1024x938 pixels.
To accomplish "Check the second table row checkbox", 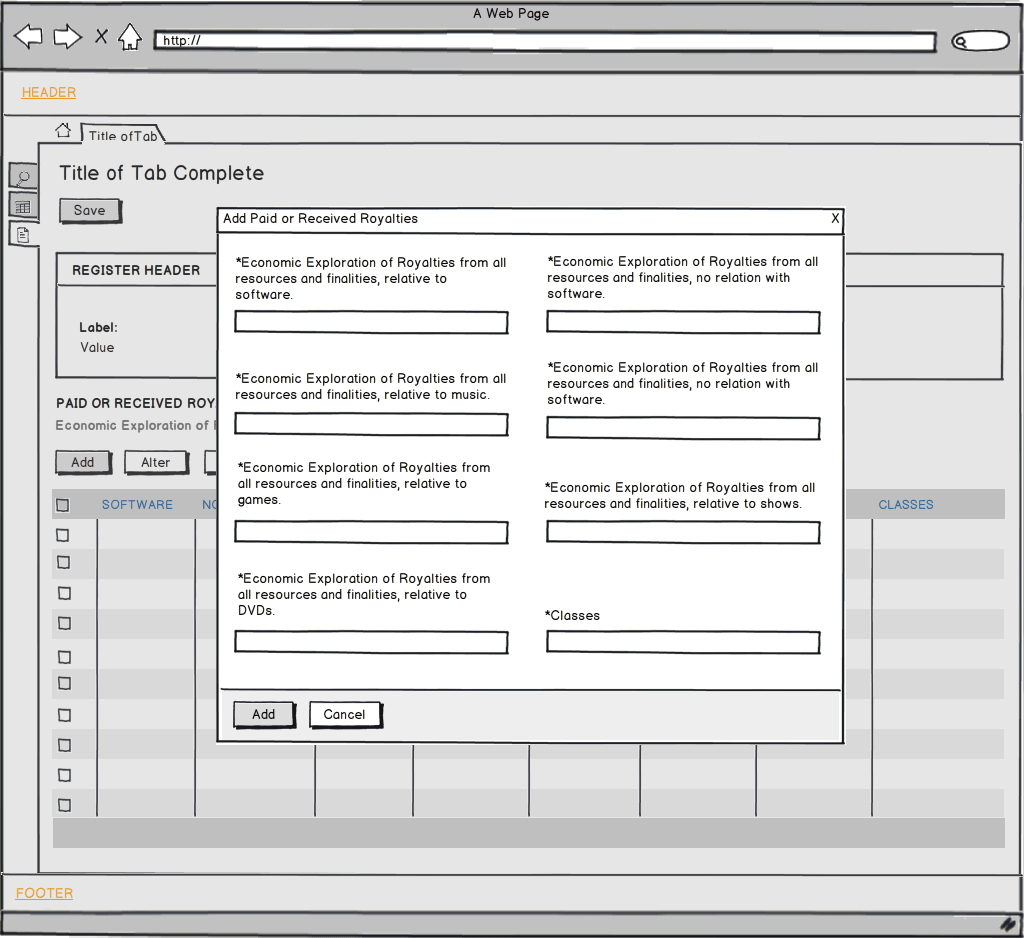I will [x=63, y=562].
